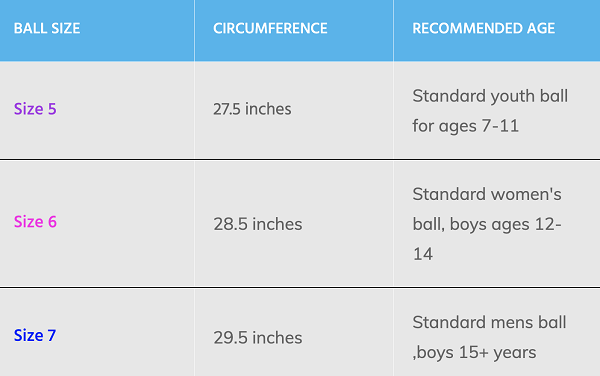Viewport: 600px width, 376px height.
Task: Click the 'for ages 7-11' line
Action: tap(466, 126)
